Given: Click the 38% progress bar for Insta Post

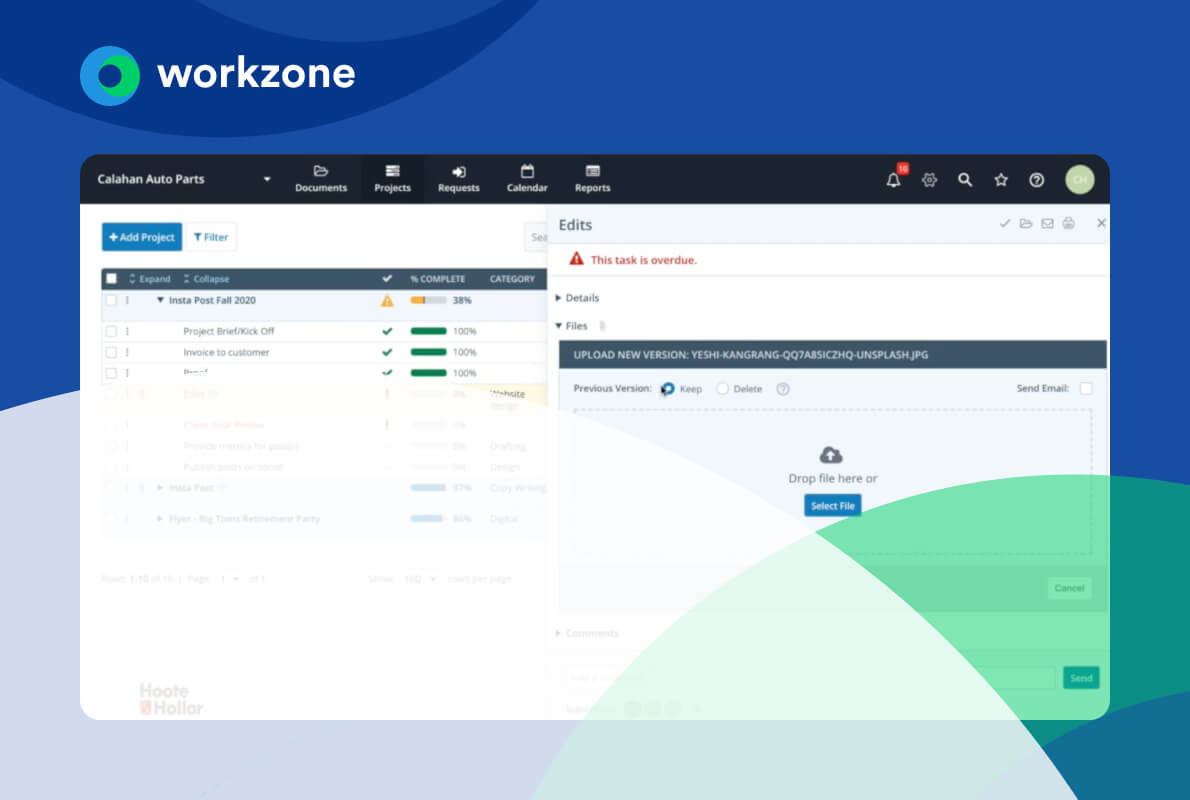Looking at the screenshot, I should point(430,300).
